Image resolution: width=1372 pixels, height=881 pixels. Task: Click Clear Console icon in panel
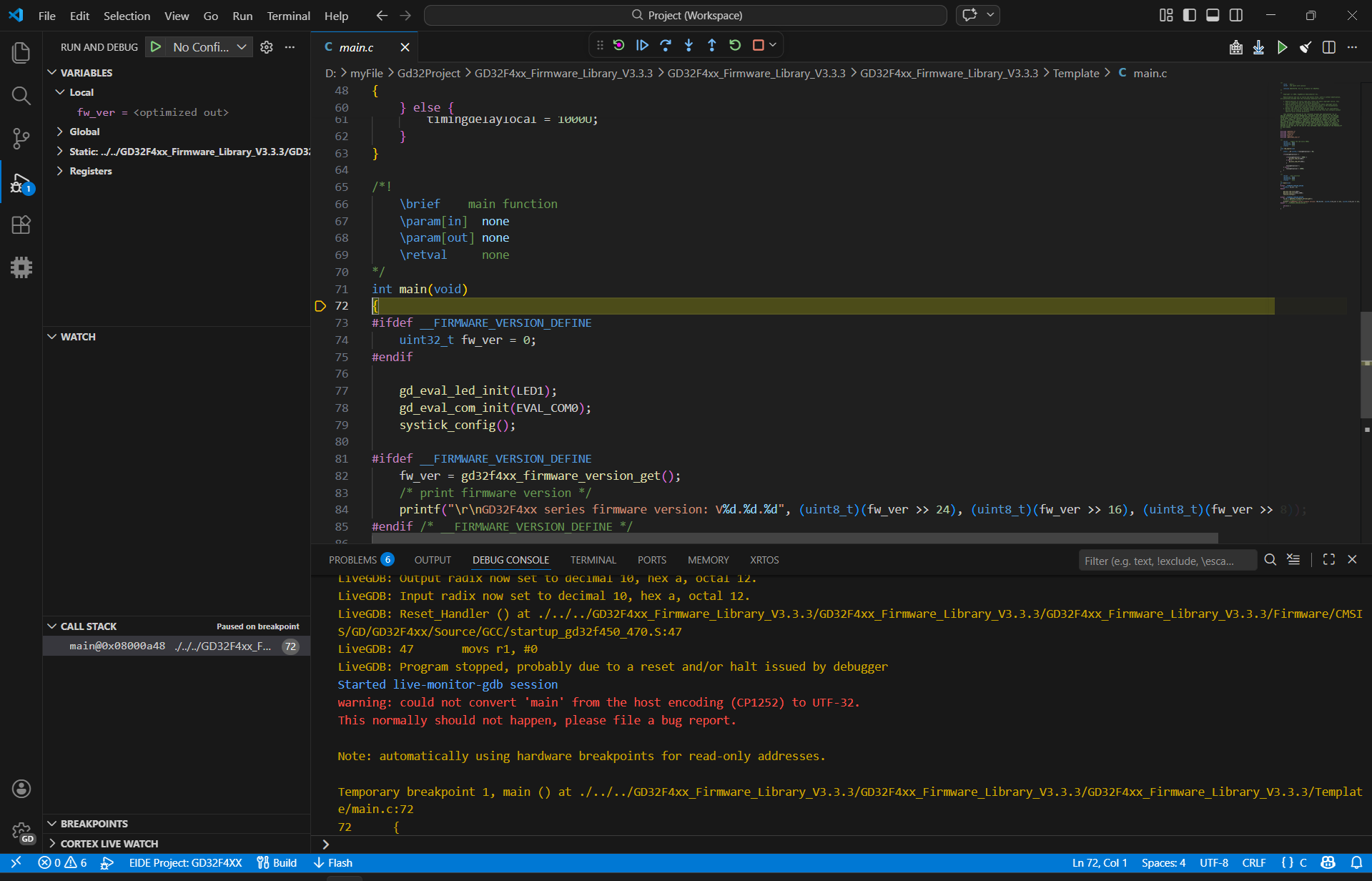pyautogui.click(x=1293, y=560)
